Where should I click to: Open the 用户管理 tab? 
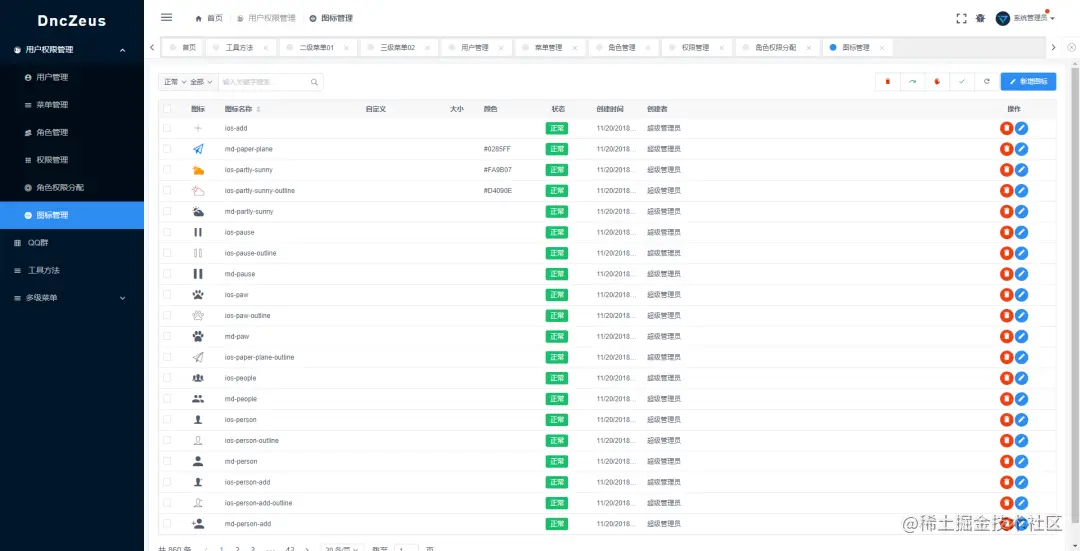(x=475, y=48)
